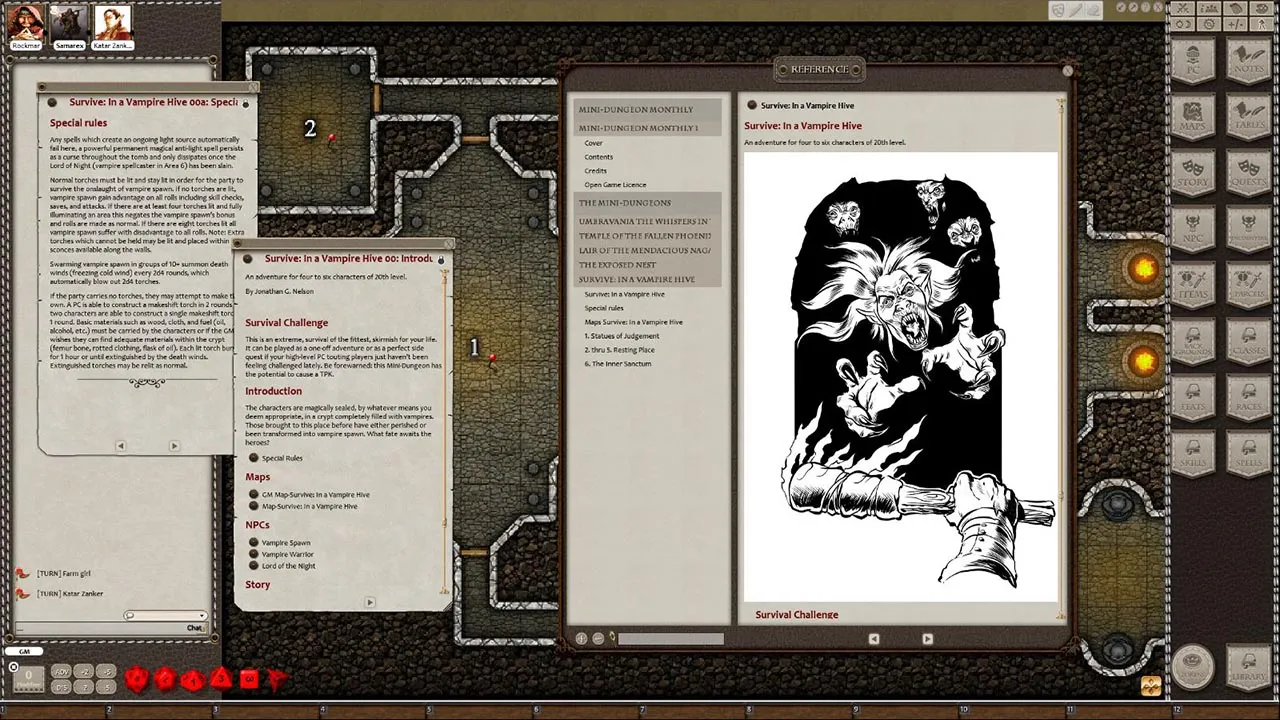Open the Tables sidebar button

[1248, 119]
